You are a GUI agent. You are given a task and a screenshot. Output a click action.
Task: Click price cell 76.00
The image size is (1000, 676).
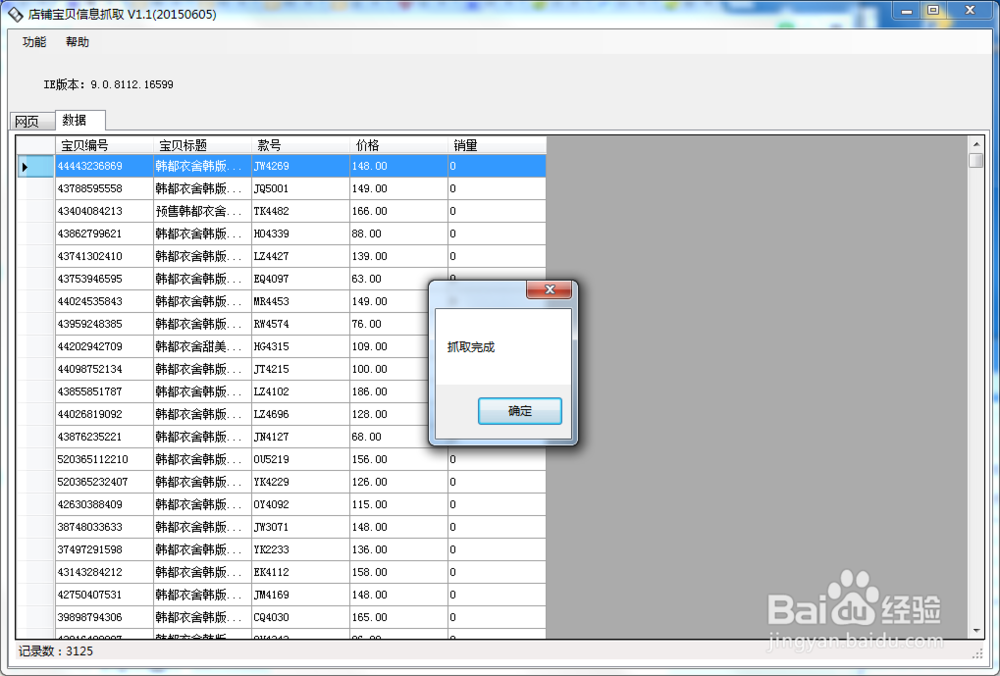coord(390,324)
